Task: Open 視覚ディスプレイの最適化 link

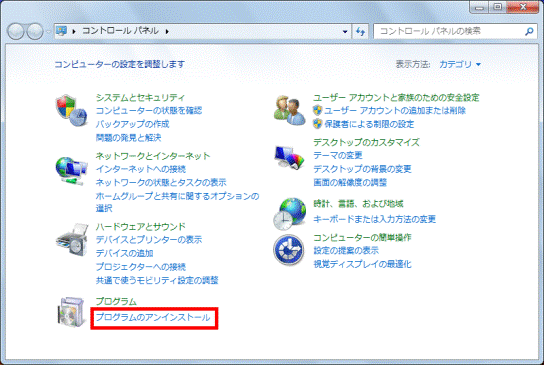Action: [x=362, y=264]
